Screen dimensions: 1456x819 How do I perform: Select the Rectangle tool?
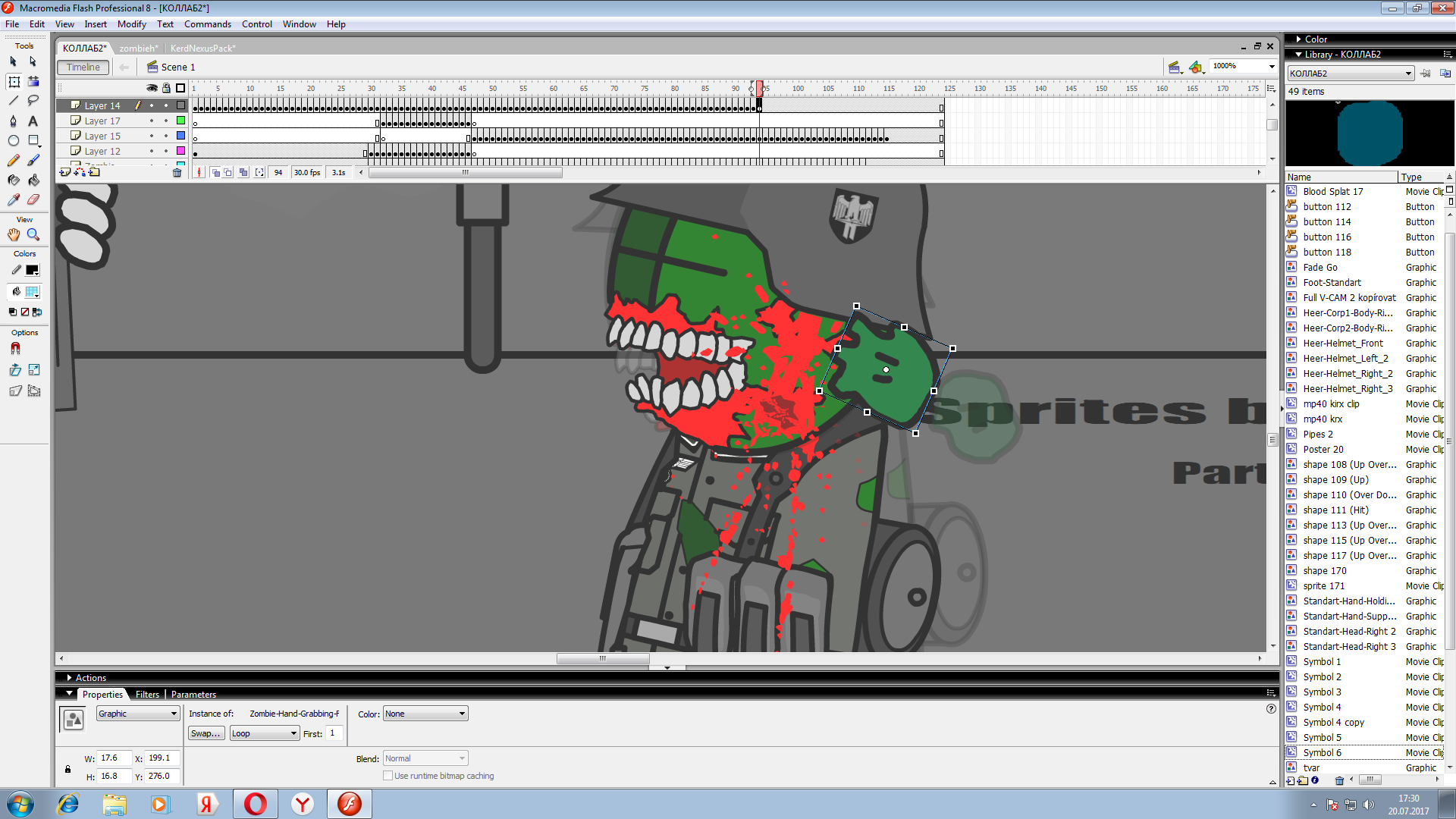tap(33, 140)
